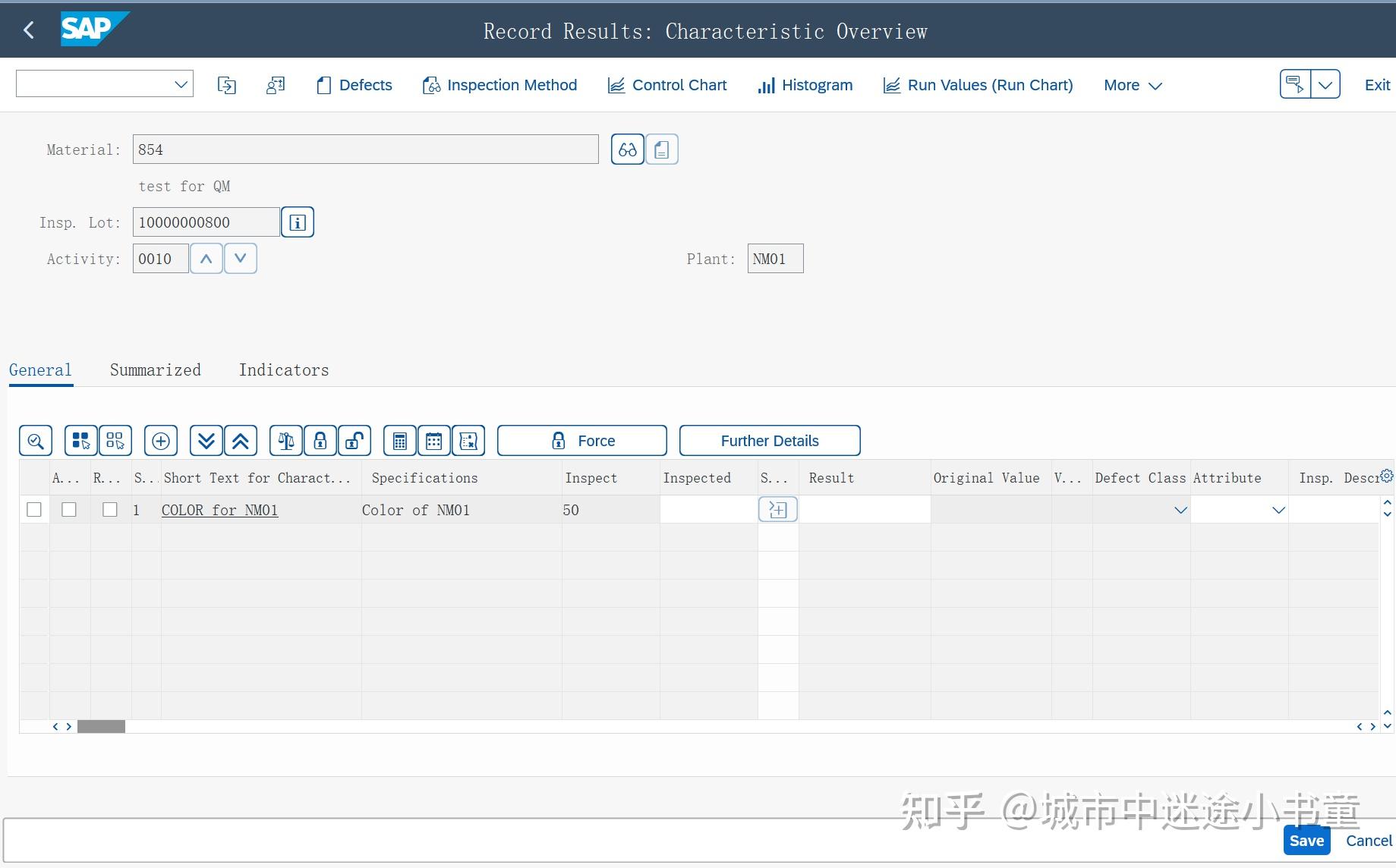Screen dimensions: 1396x868
Task: Click the information icon next to inspection lot
Action: [x=297, y=222]
